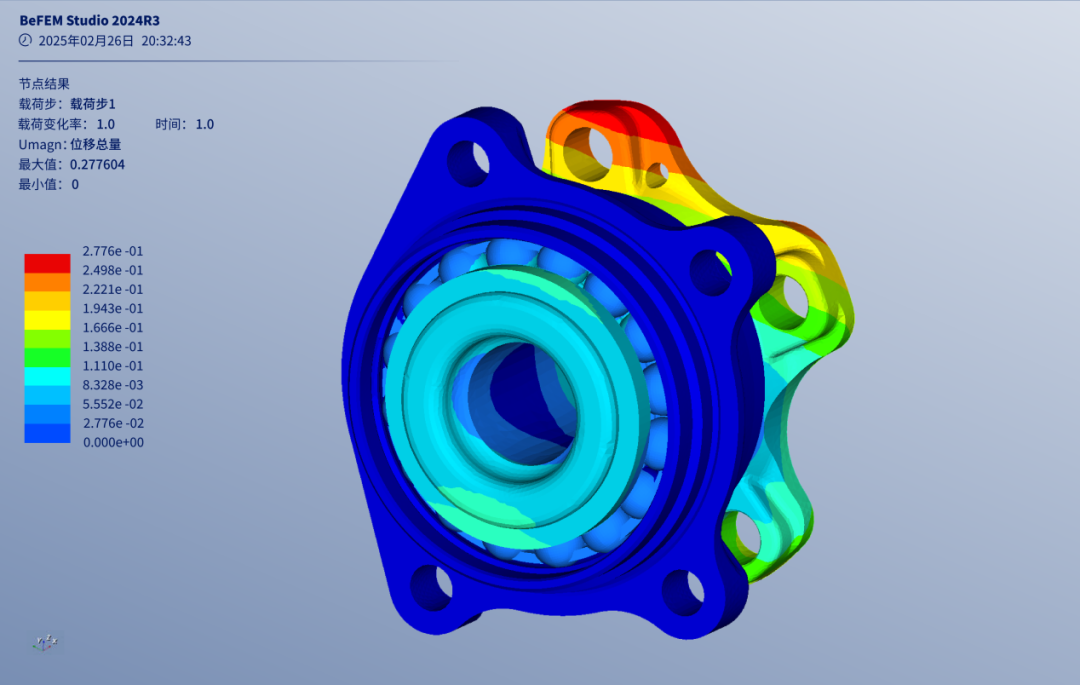Click the clock icon beside the date
This screenshot has height=685, width=1080.
pyautogui.click(x=25, y=41)
